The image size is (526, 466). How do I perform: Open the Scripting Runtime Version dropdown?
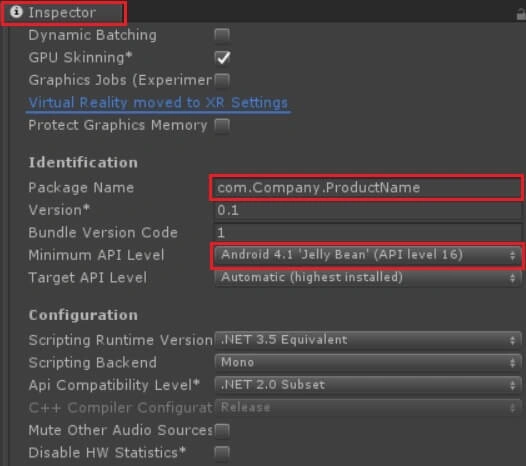coord(368,340)
